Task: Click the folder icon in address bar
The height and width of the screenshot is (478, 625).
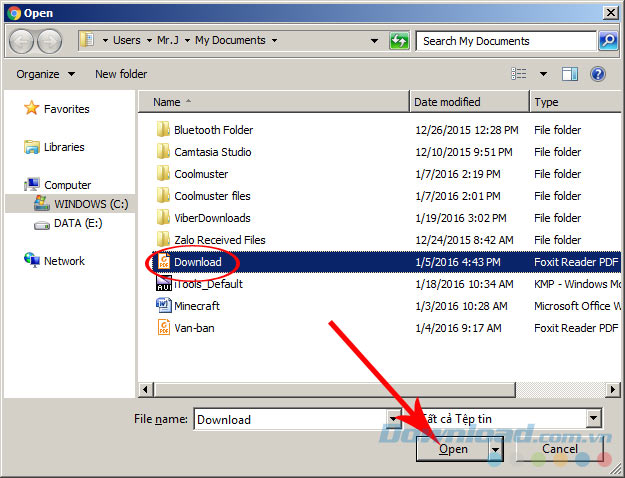Action: click(x=86, y=40)
